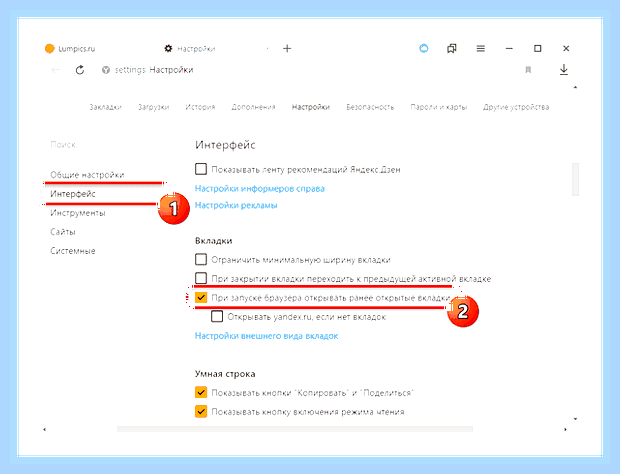Enable Яндекс.Дзен recommendations checkbox
The width and height of the screenshot is (620, 474).
click(201, 169)
